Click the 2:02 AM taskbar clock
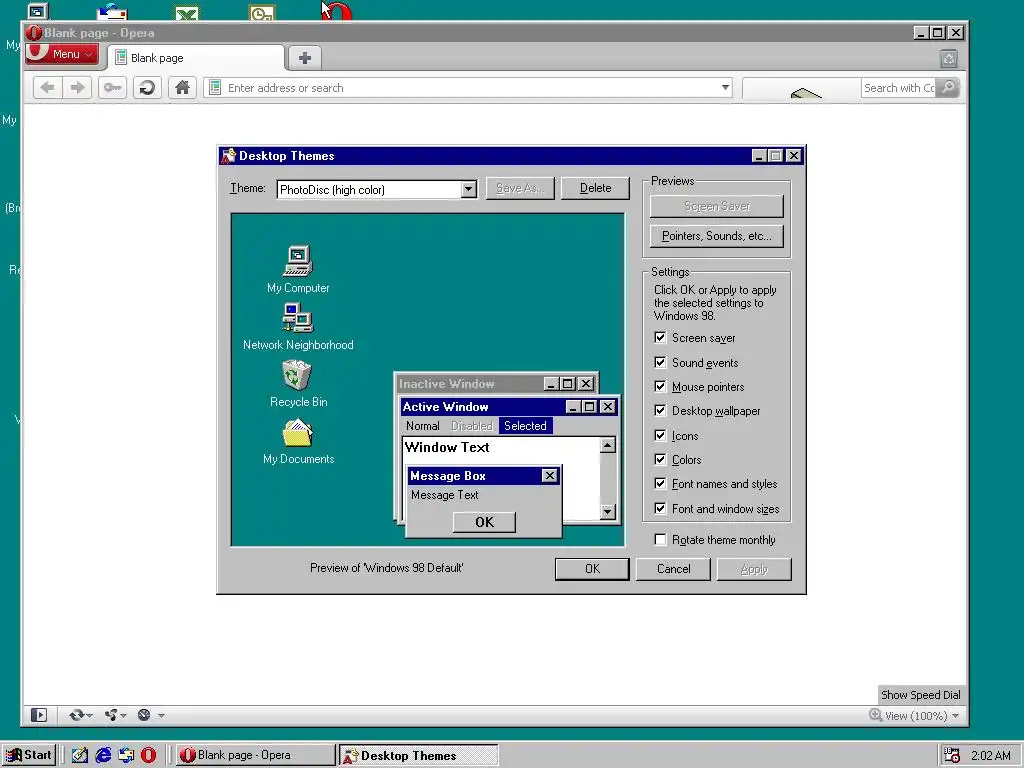Viewport: 1024px width, 768px height. tap(991, 756)
